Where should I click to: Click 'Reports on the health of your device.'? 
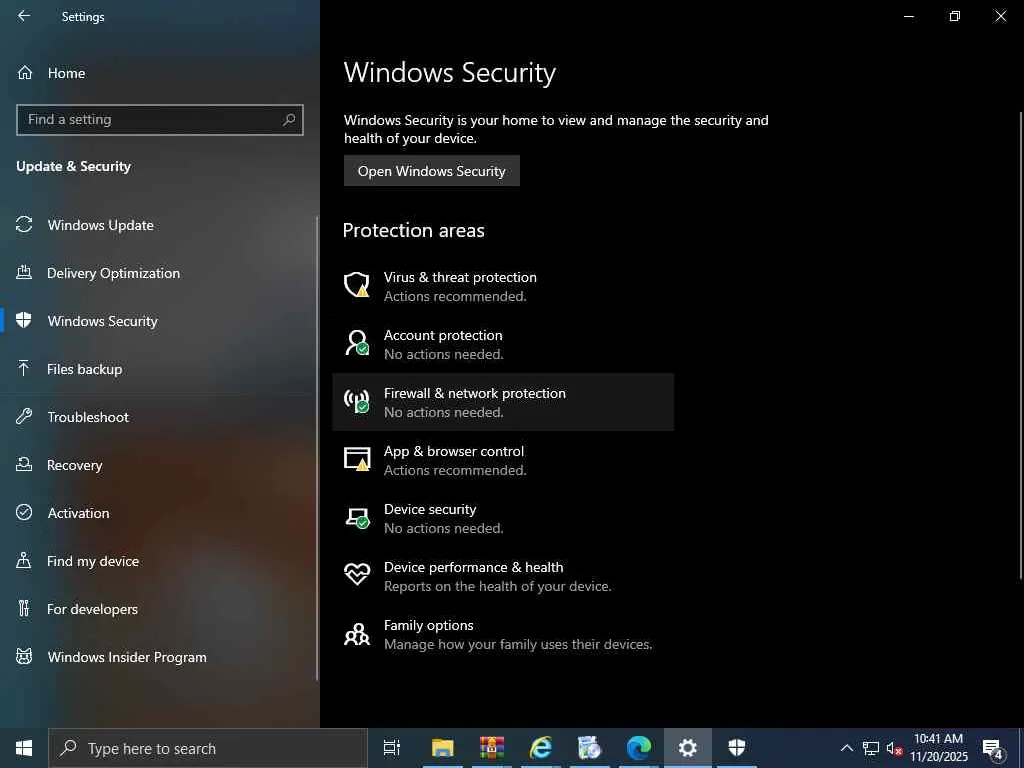click(498, 586)
